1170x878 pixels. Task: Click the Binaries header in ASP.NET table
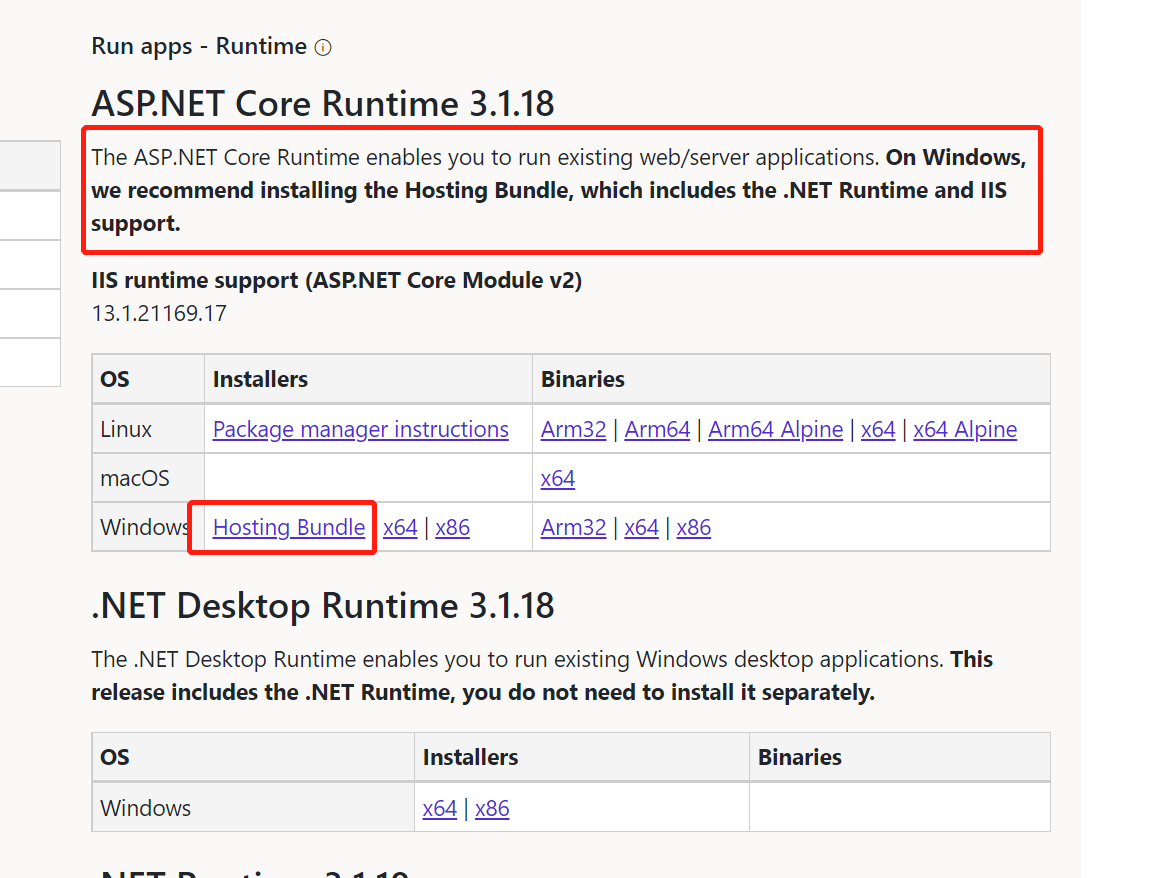pos(791,379)
